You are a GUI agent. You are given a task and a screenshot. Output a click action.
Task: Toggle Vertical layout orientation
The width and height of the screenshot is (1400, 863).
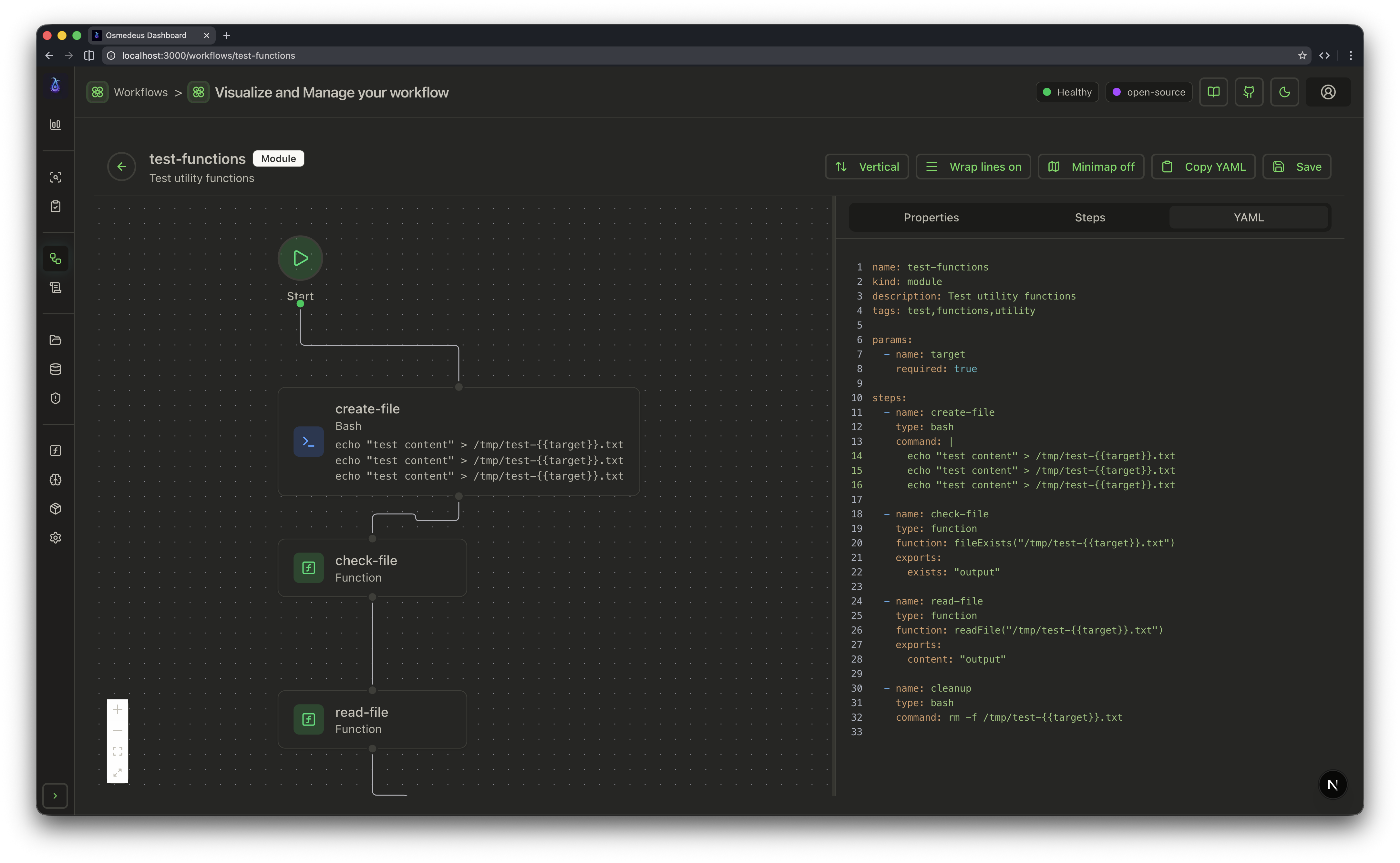(866, 167)
